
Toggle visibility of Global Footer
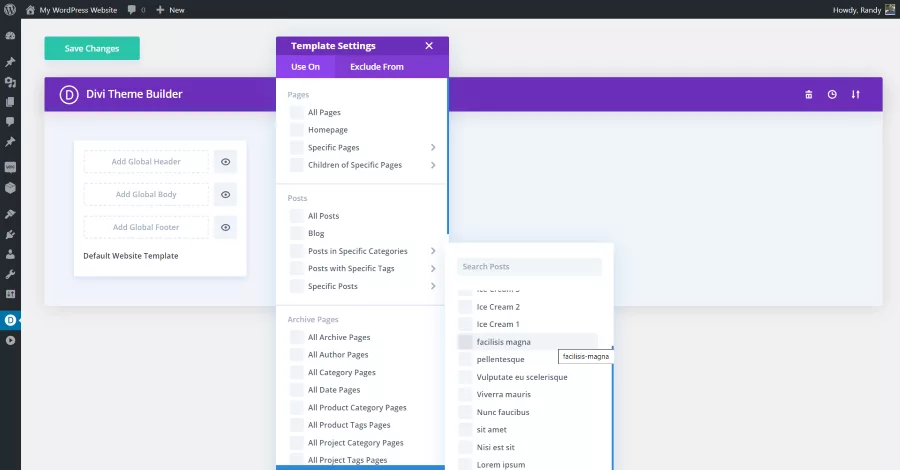[226, 227]
